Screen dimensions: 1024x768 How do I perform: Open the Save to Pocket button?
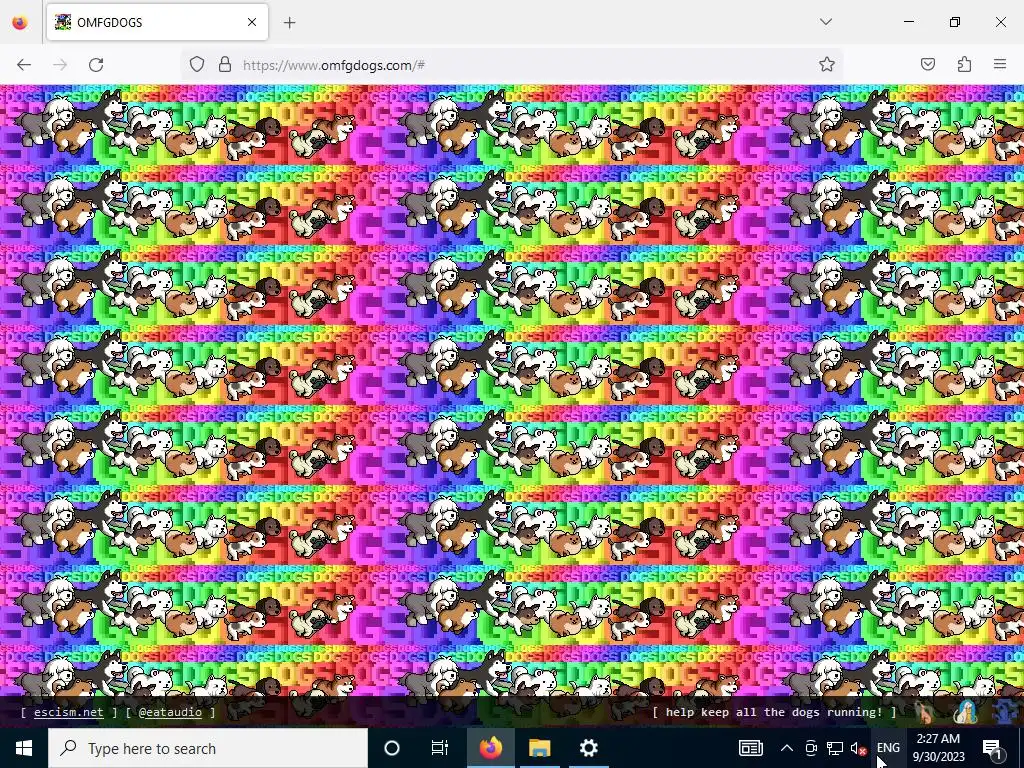928,64
